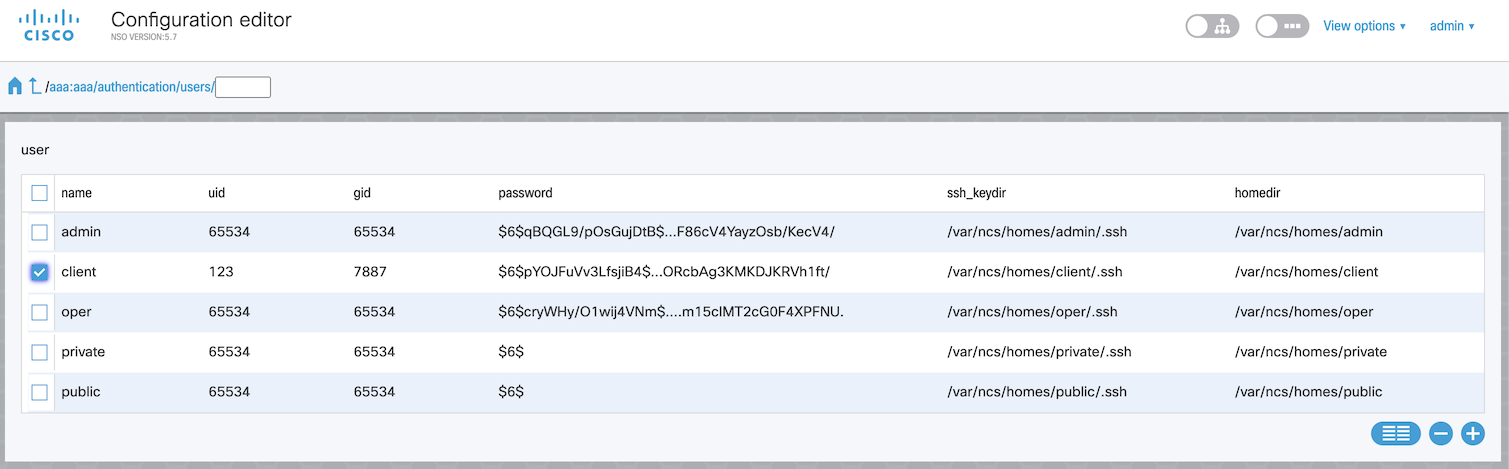Screen dimensions: 1509x469
Task: Go to users breadcrumb link
Action: click(194, 87)
